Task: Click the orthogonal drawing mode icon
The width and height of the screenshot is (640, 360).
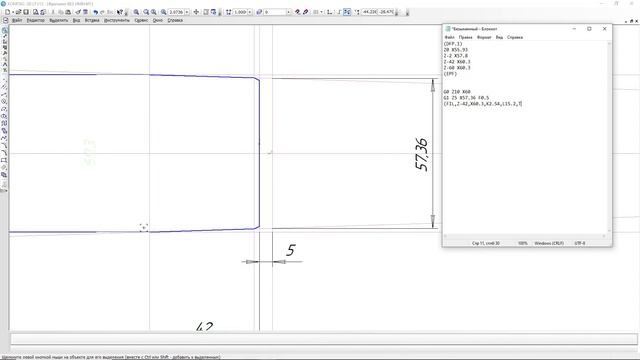Action: [x=339, y=12]
